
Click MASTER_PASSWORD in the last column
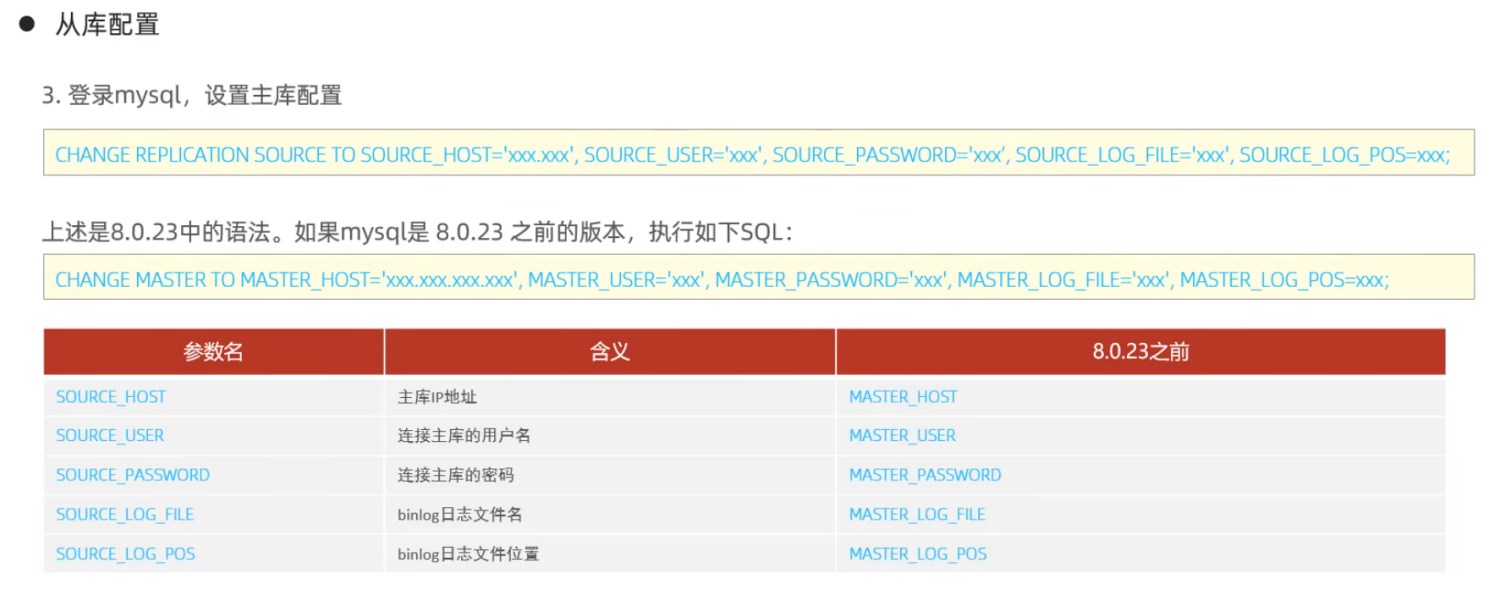coord(925,475)
